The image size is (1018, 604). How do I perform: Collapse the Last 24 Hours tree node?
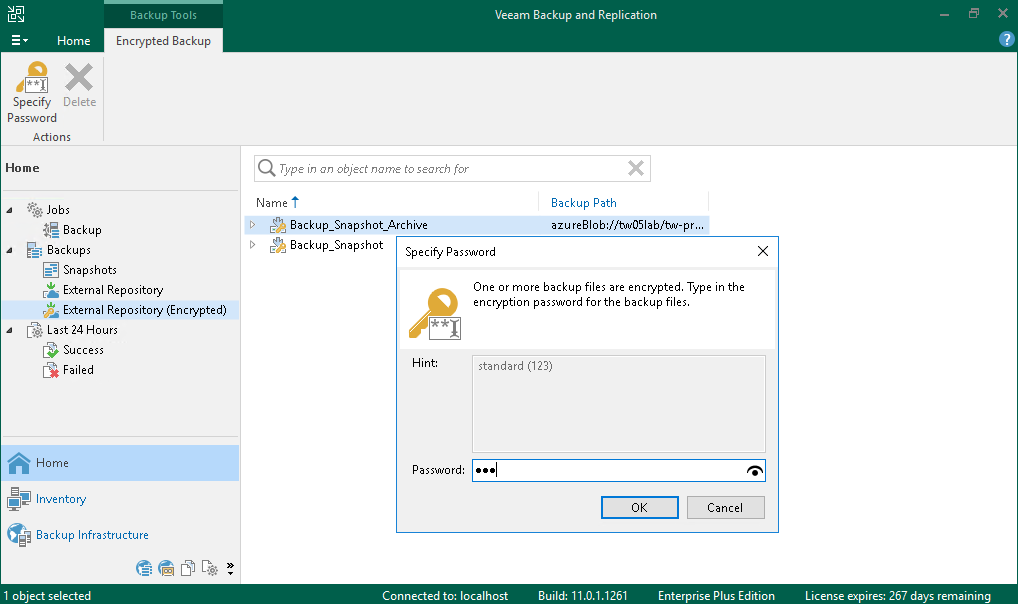(x=9, y=330)
